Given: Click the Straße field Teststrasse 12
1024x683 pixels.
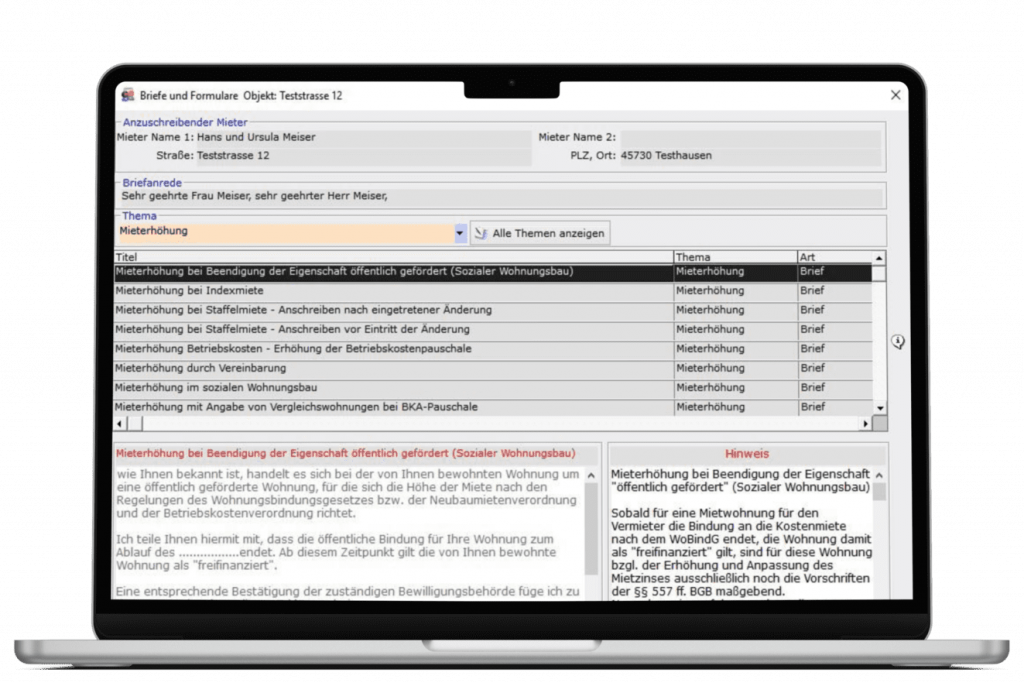Looking at the screenshot, I should point(364,156).
